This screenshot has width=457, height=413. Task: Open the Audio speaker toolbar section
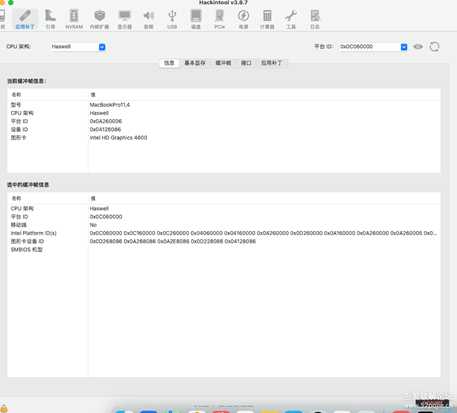149,19
